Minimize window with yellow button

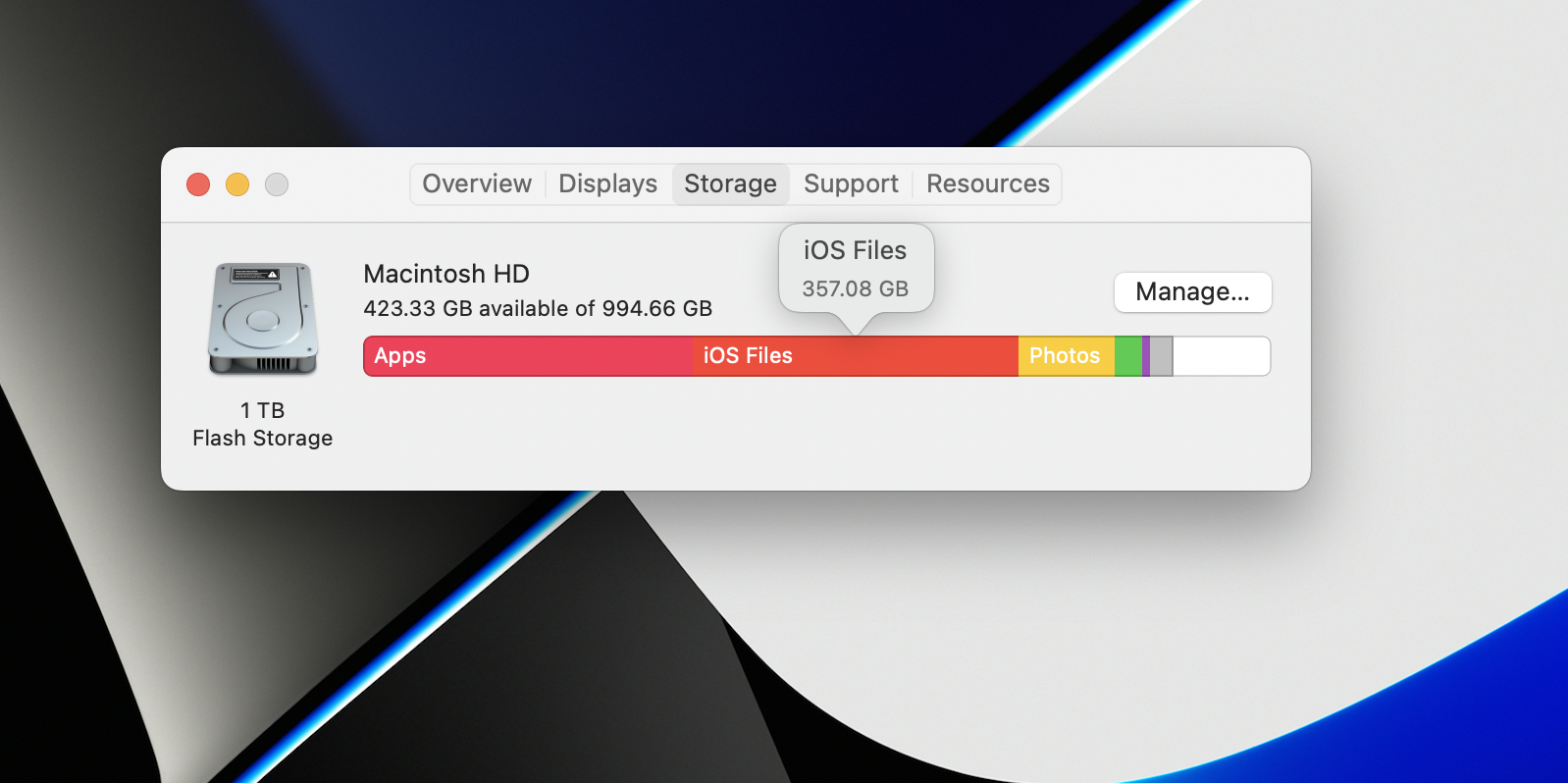pos(237,184)
